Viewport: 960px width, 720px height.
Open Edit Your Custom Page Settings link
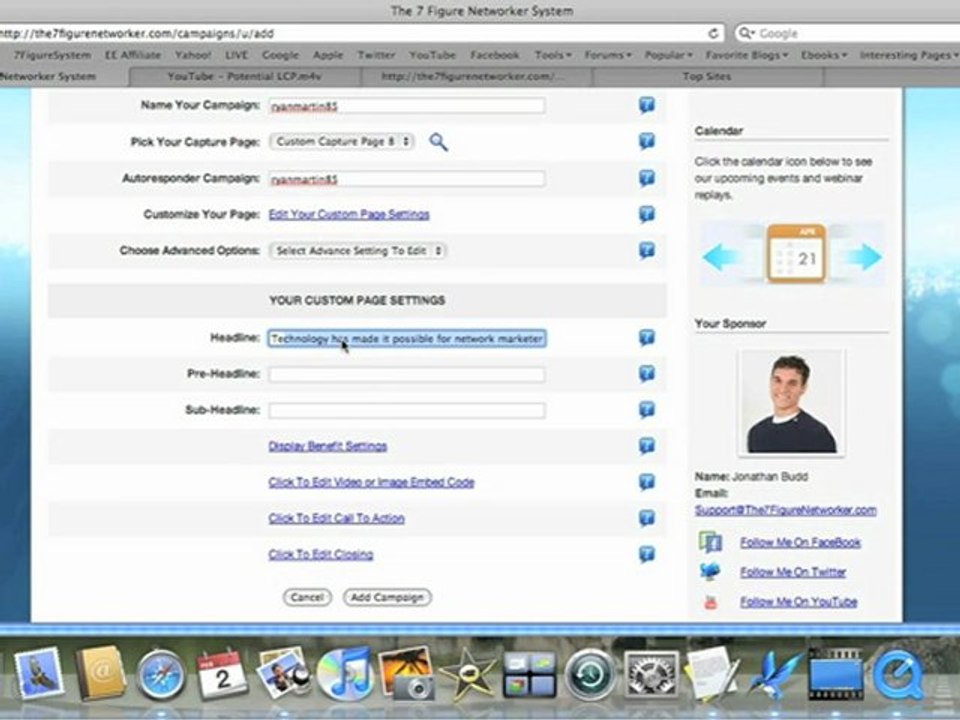point(349,214)
